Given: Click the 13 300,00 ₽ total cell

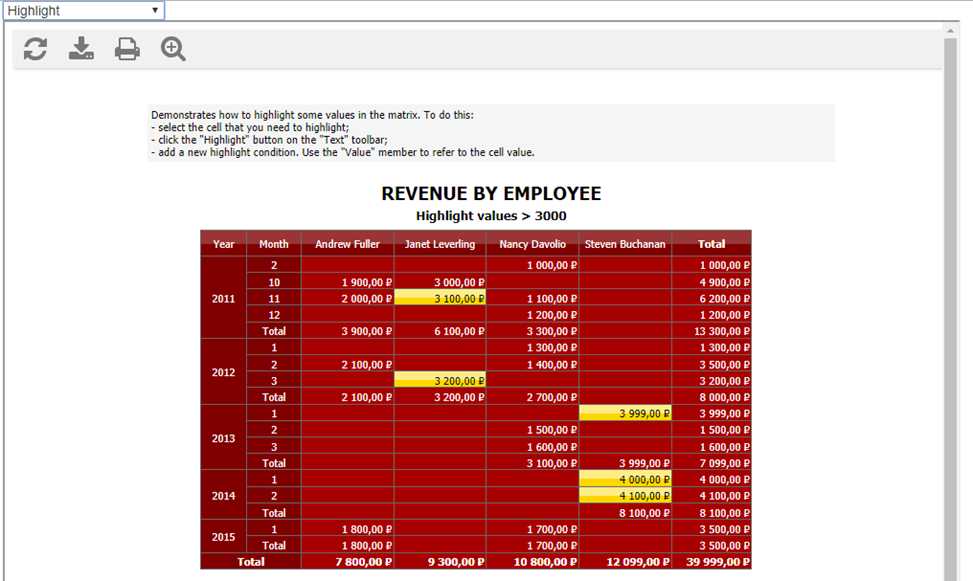Looking at the screenshot, I should (x=711, y=331).
